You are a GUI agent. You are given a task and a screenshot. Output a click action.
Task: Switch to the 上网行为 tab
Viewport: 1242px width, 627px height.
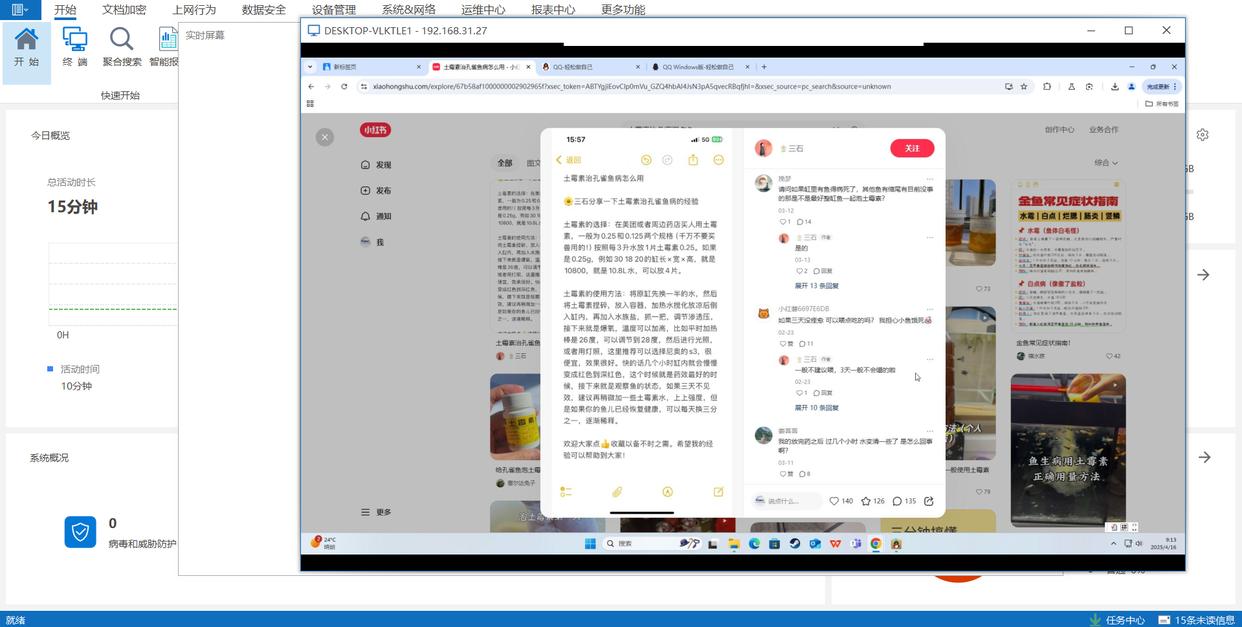click(194, 10)
